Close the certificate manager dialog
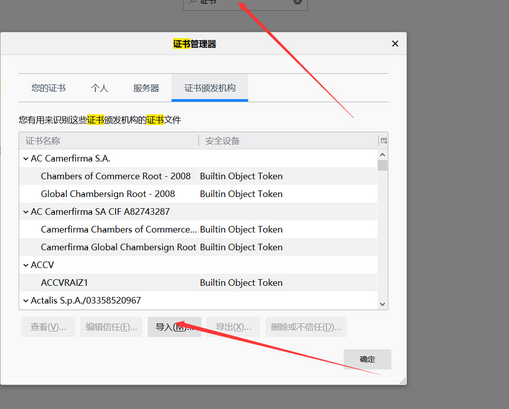Image resolution: width=509 pixels, height=409 pixels. coord(395,44)
